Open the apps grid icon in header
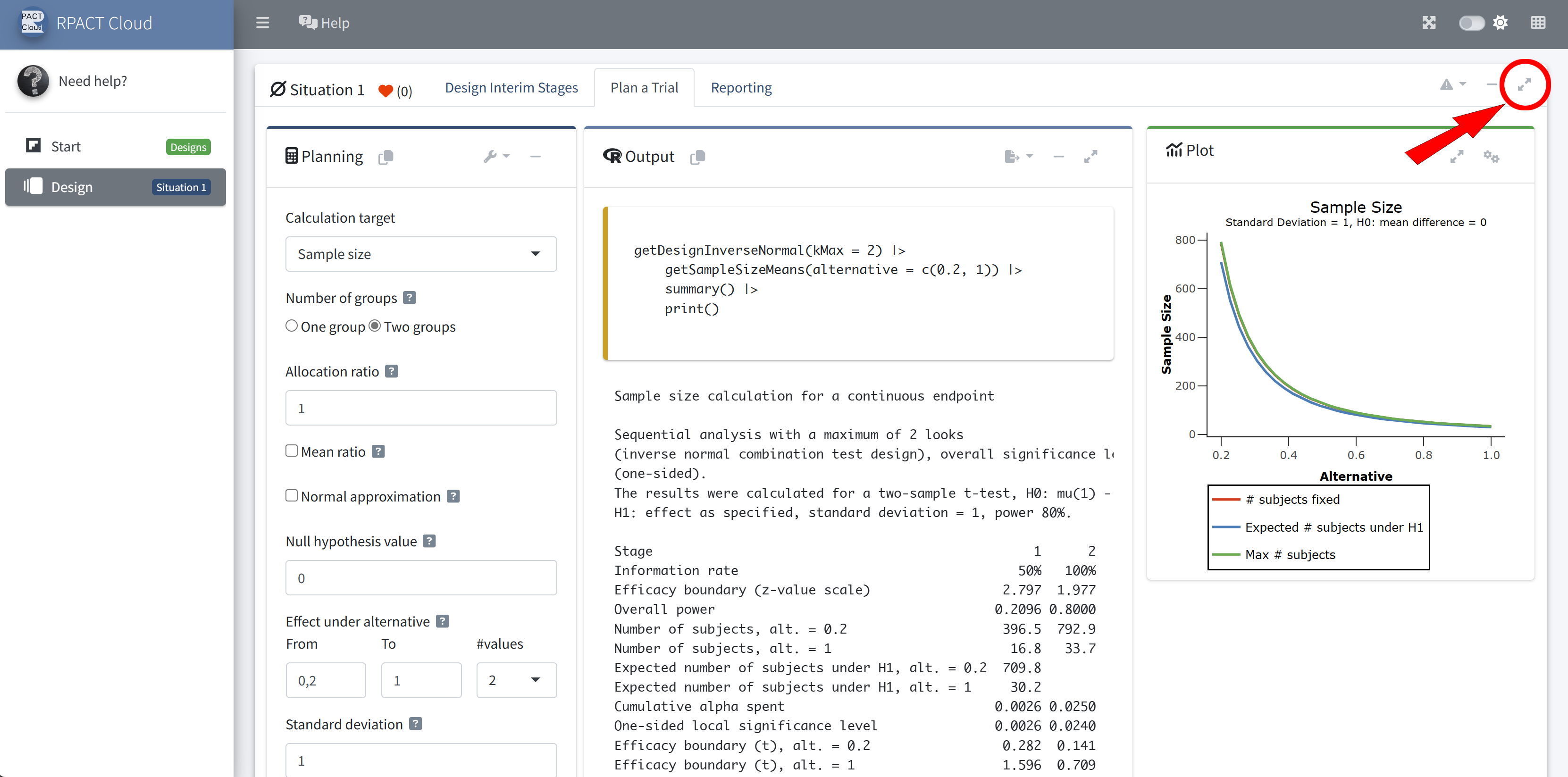Screen dimensions: 1568x777 [1538, 23]
